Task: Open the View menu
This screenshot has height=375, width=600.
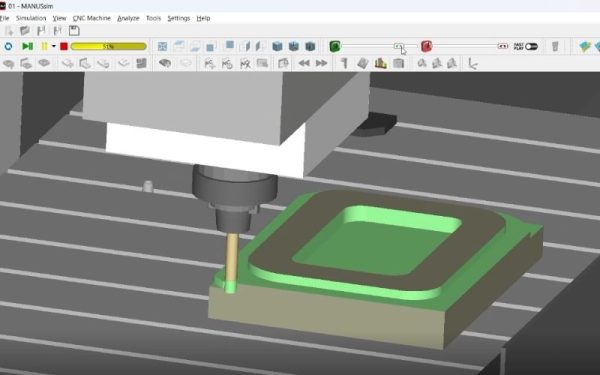Action: [59, 18]
